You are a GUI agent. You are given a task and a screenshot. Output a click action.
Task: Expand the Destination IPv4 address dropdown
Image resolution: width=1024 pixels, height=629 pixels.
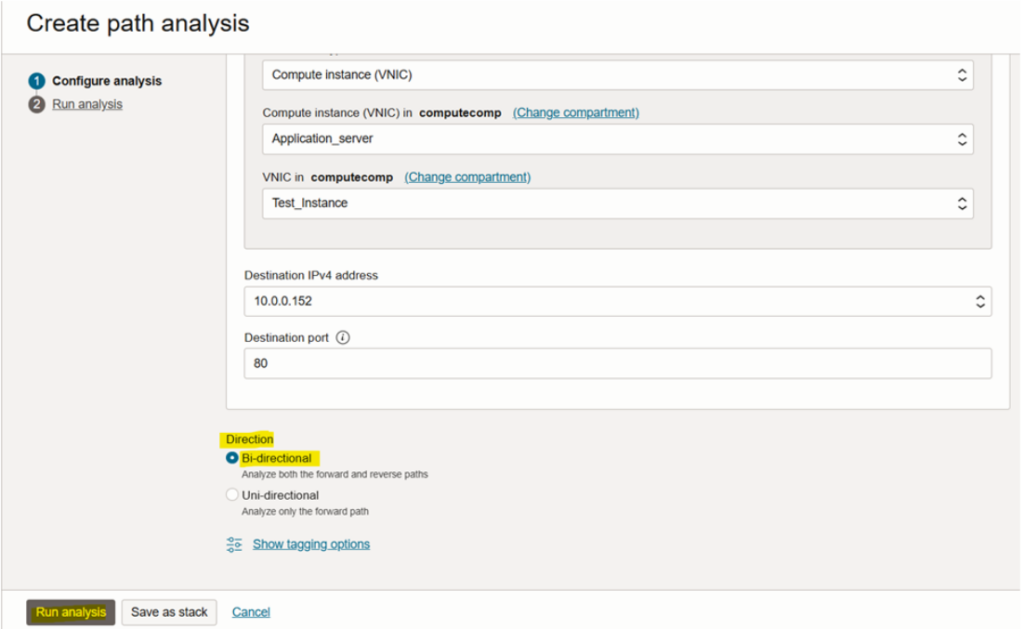click(x=617, y=301)
